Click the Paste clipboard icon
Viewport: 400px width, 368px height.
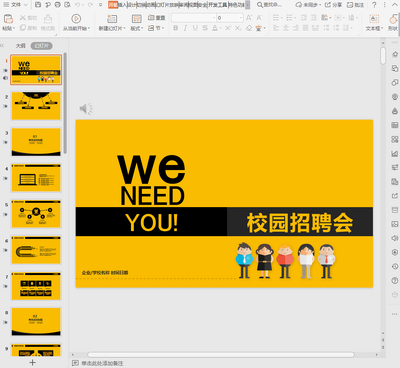[x=8, y=19]
